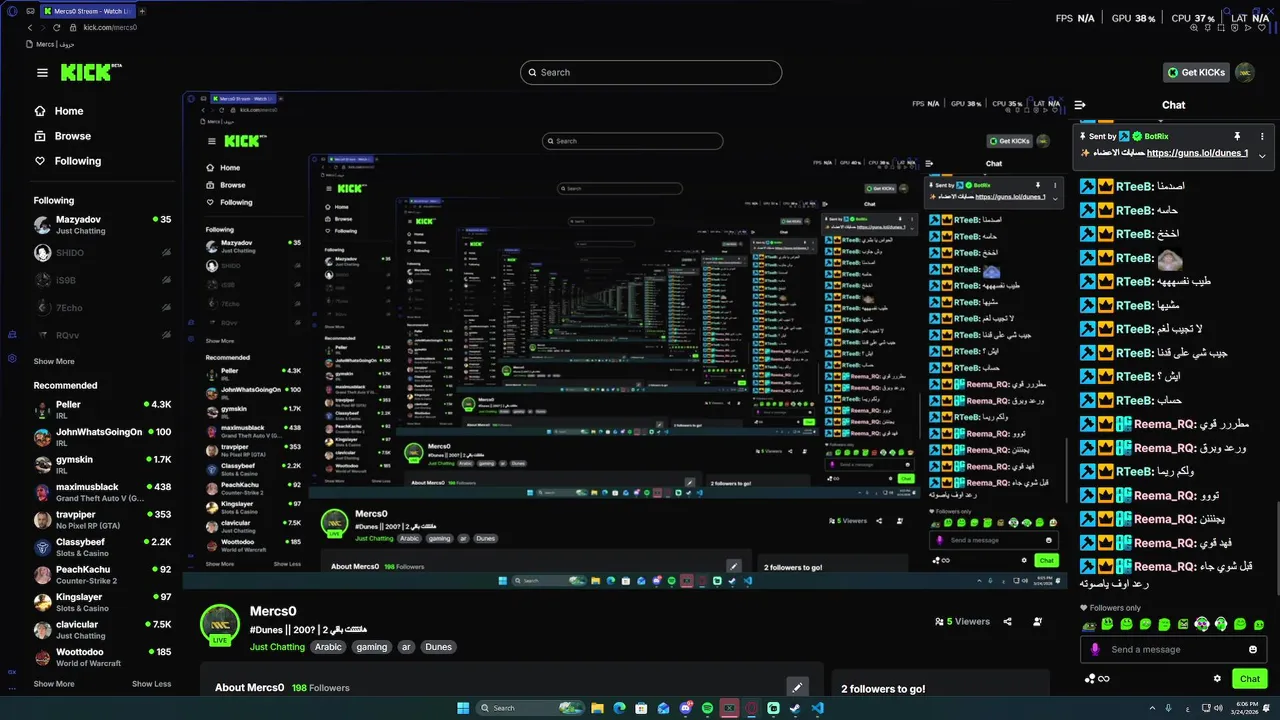Click RTeeB's image emote message
Viewport: 1280px width, 720px height.
[1170, 259]
